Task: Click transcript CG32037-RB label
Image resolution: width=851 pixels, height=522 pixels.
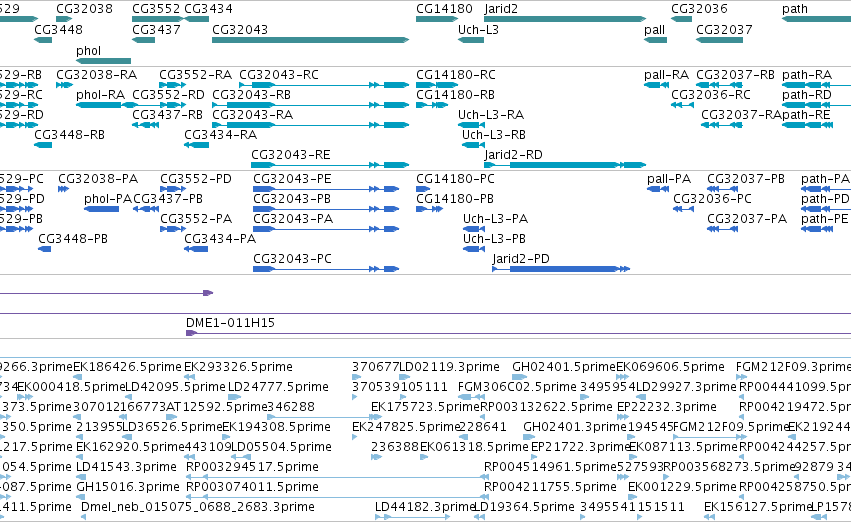Action: [735, 75]
